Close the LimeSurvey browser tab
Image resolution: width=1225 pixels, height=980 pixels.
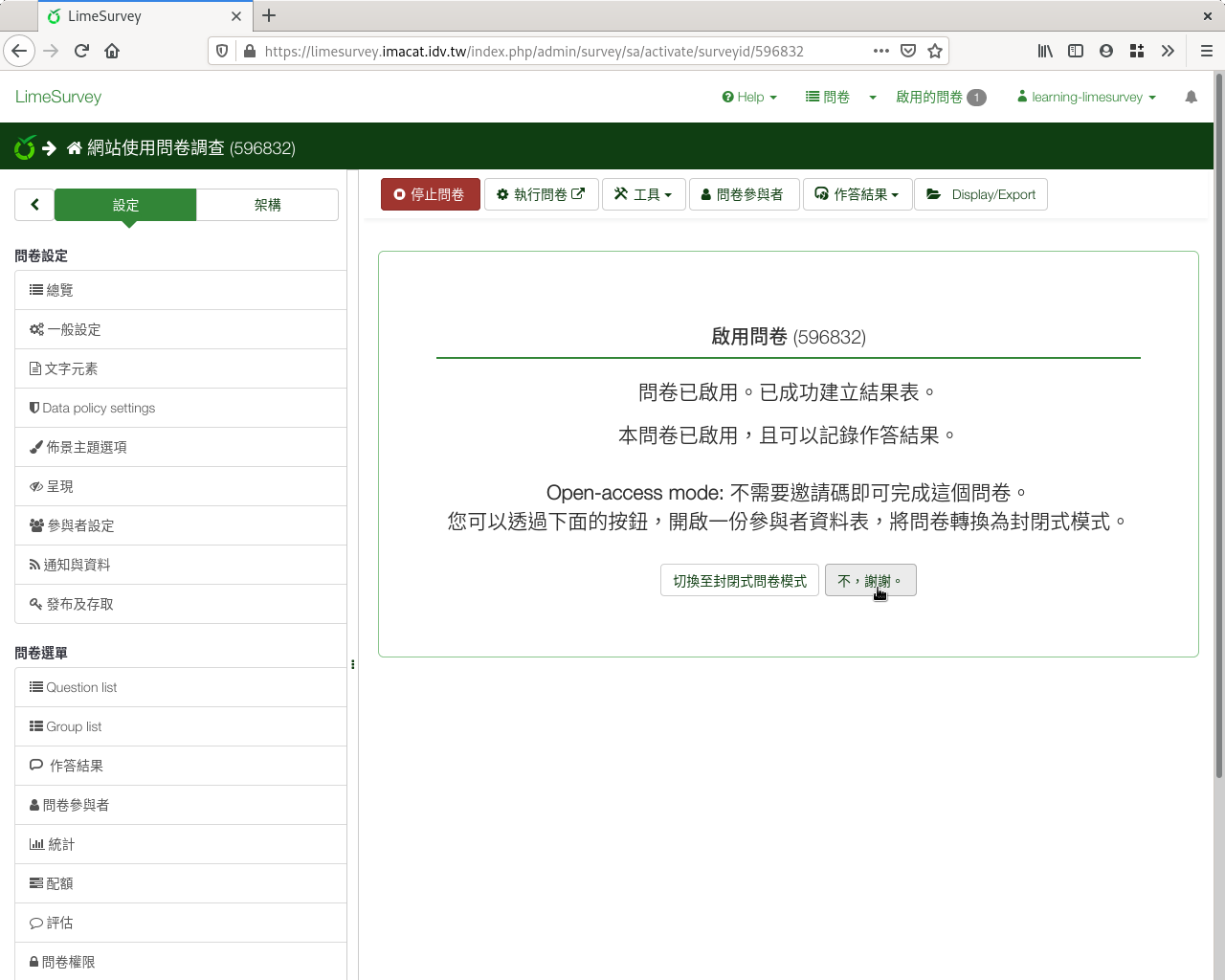tap(236, 16)
